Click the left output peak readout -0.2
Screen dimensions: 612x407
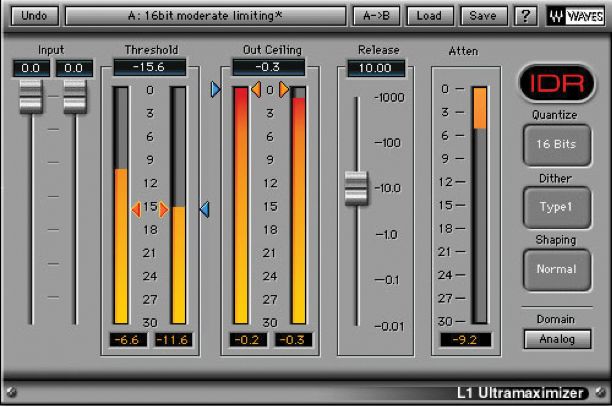248,340
